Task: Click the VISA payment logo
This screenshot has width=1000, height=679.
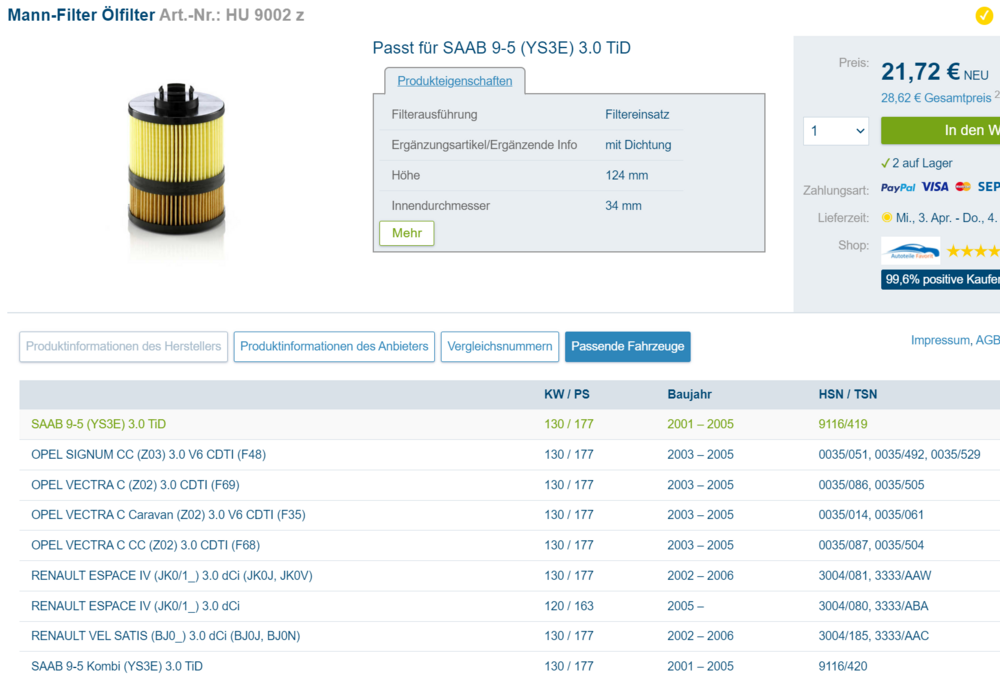Action: point(935,186)
